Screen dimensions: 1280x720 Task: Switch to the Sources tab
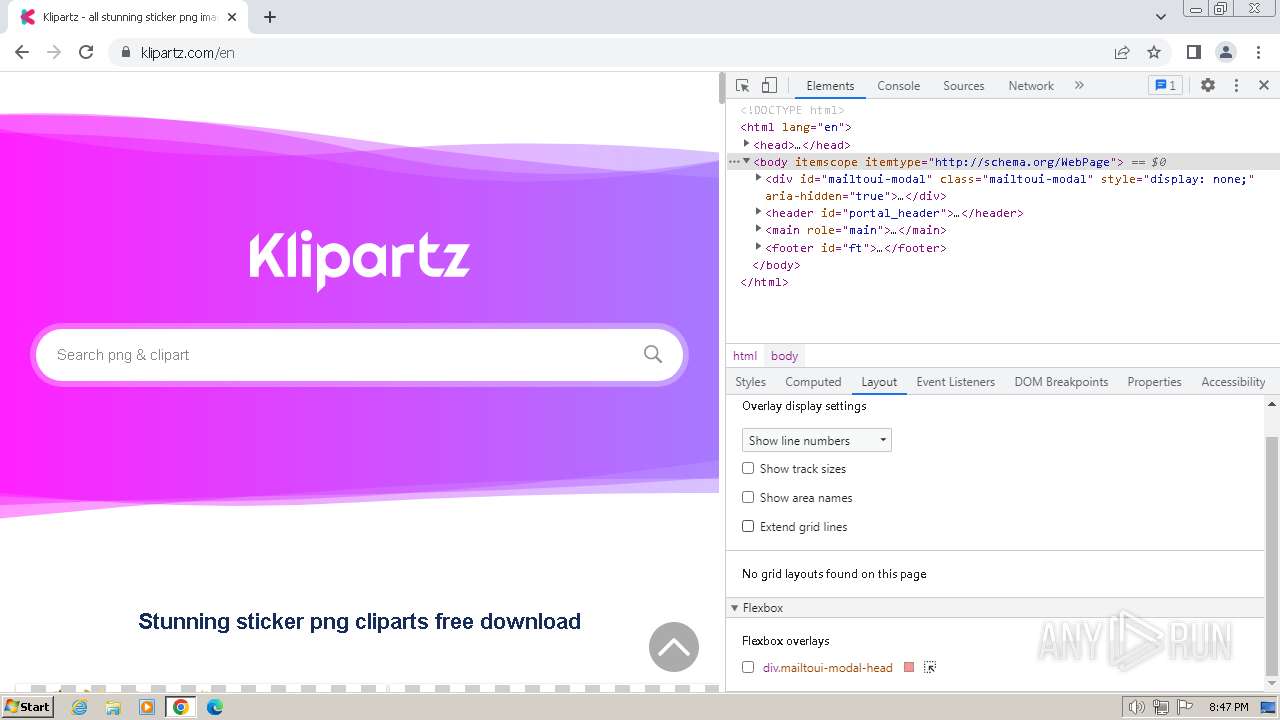pyautogui.click(x=964, y=86)
